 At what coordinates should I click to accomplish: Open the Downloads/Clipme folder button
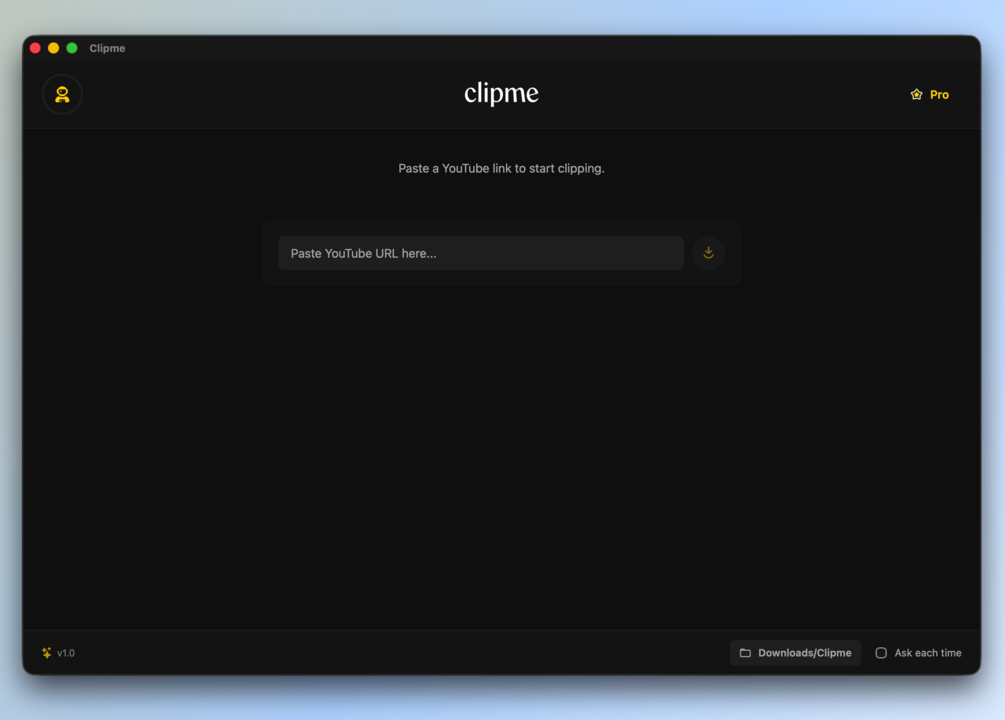(x=795, y=653)
